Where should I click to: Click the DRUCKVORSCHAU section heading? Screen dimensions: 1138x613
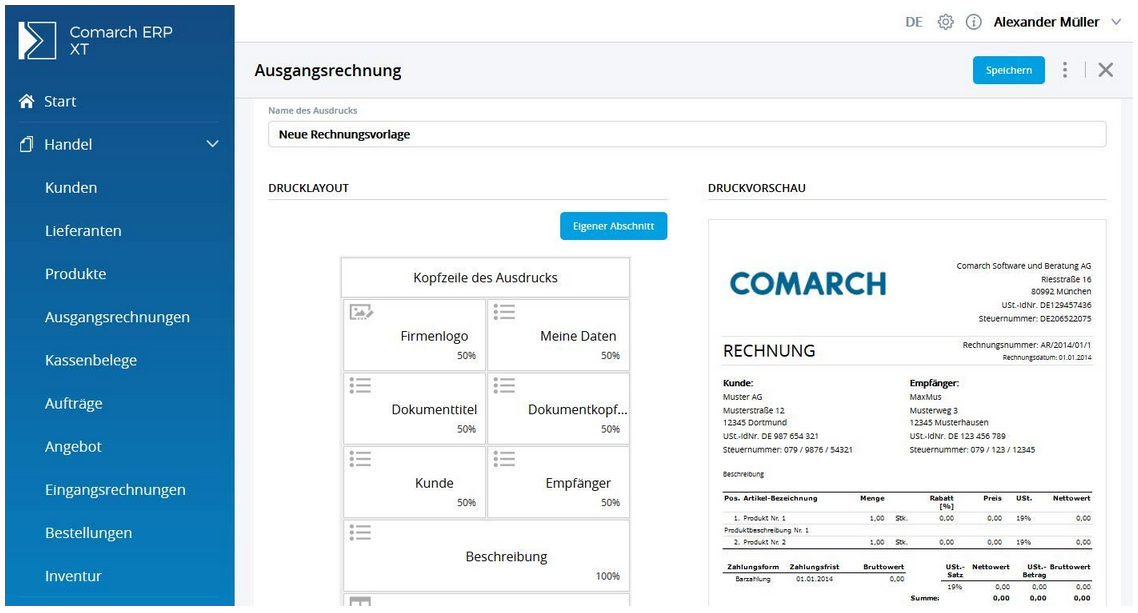pyautogui.click(x=757, y=188)
